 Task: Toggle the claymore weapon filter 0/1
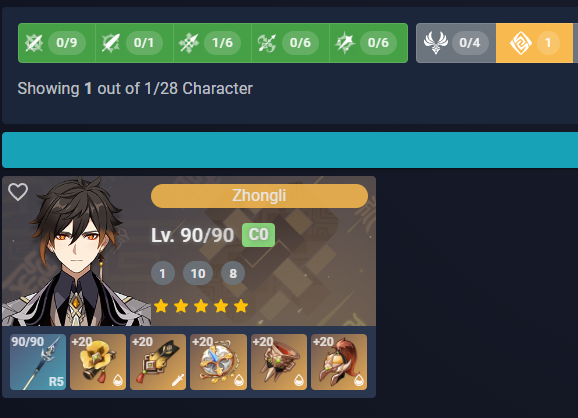click(135, 43)
